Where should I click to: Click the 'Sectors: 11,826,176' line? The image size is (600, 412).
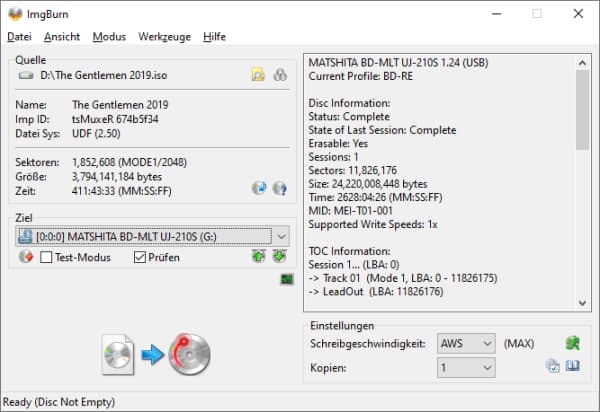pyautogui.click(x=353, y=170)
